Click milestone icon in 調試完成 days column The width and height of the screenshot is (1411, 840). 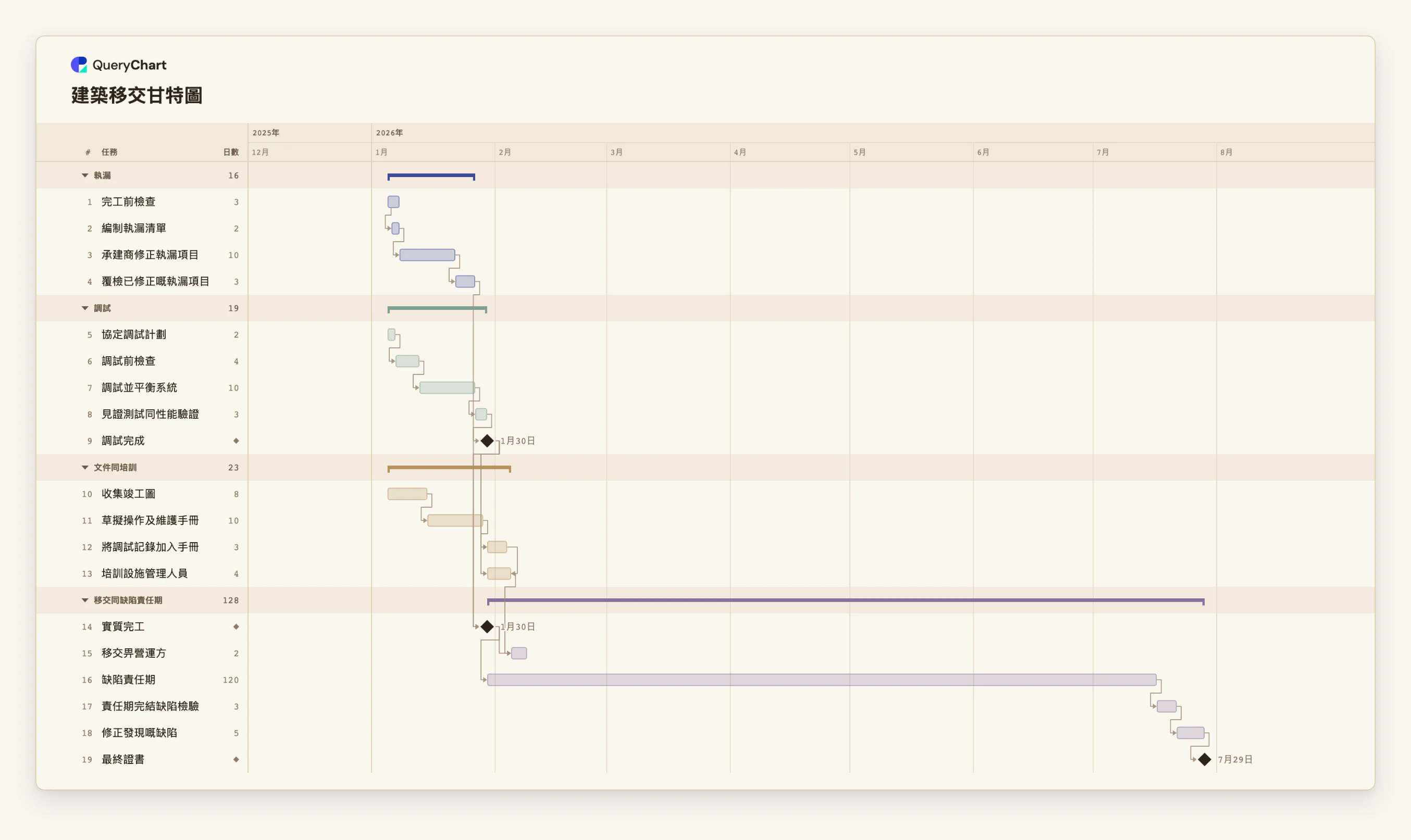[x=236, y=441]
